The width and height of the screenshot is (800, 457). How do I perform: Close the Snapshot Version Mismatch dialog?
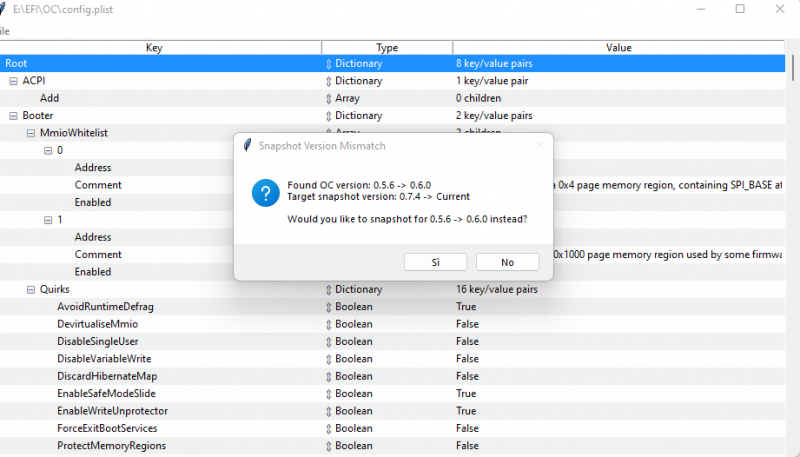[x=539, y=146]
